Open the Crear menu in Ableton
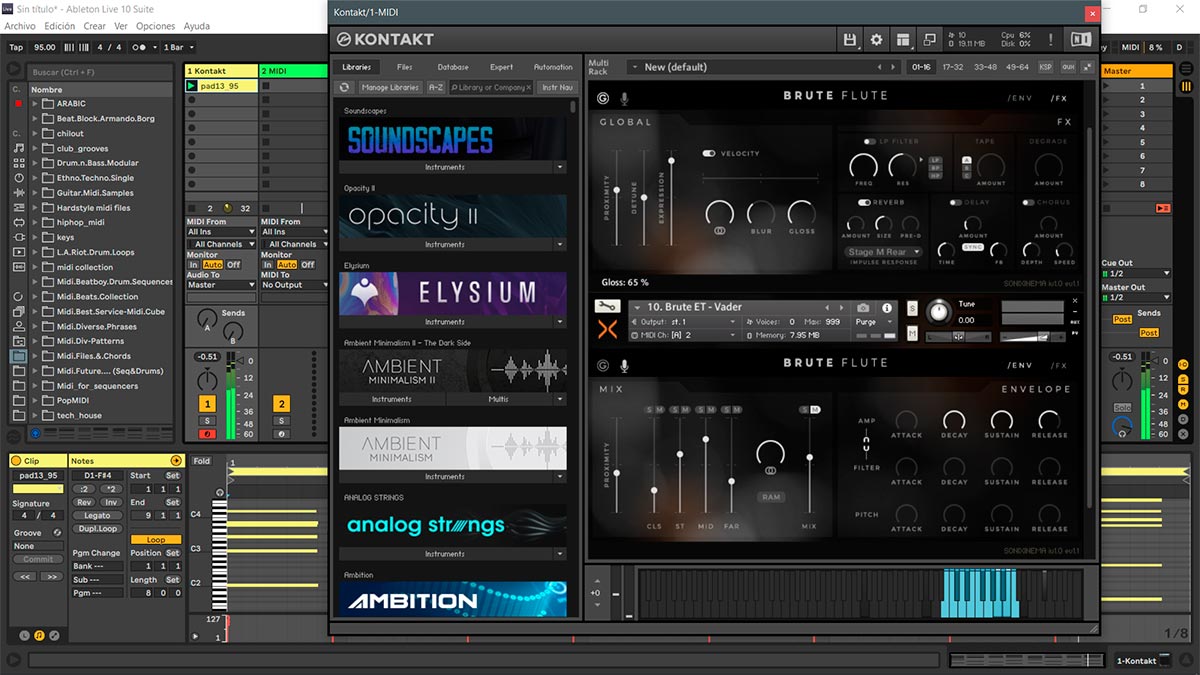 coord(94,26)
